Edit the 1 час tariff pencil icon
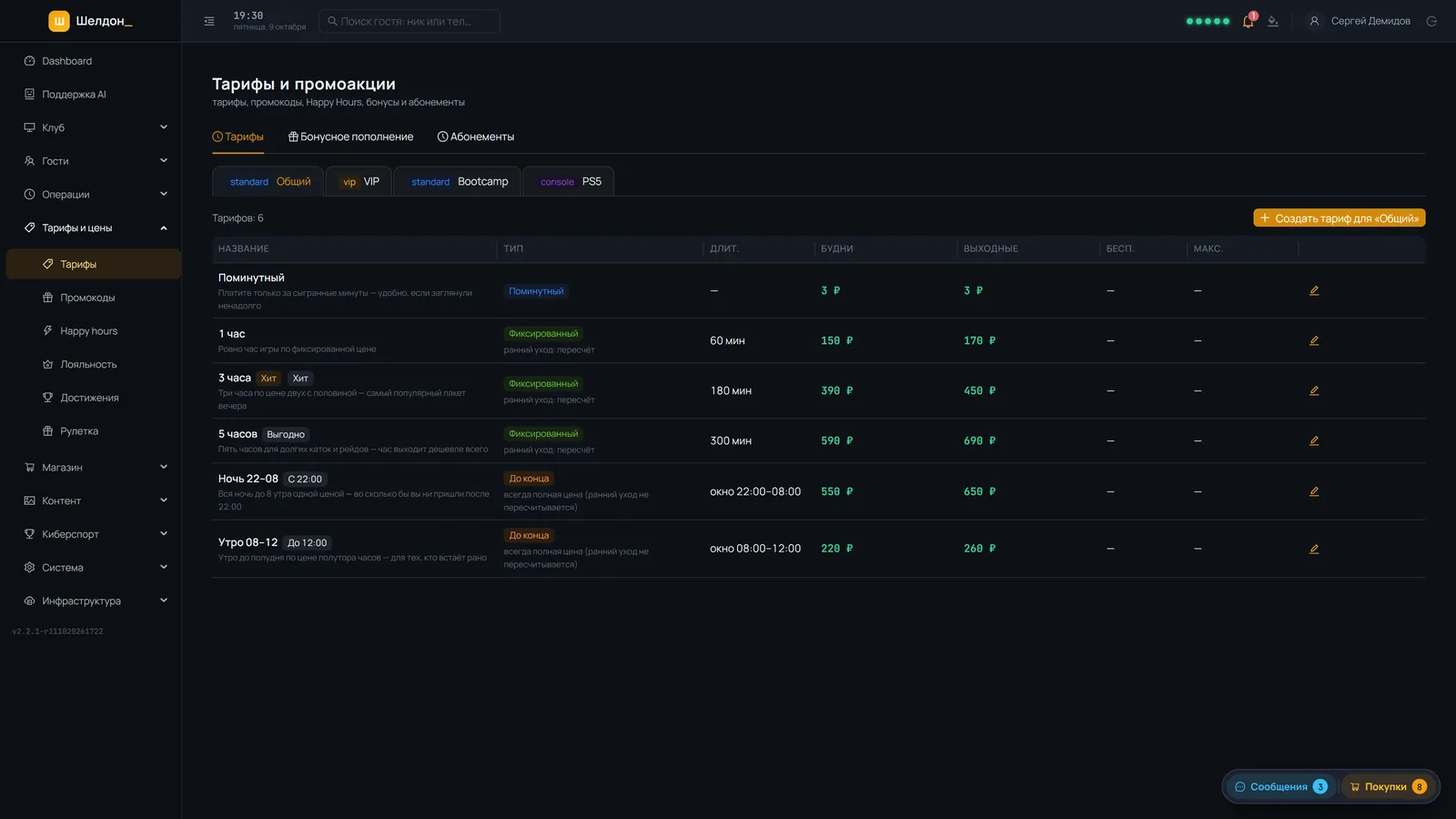 tap(1314, 341)
